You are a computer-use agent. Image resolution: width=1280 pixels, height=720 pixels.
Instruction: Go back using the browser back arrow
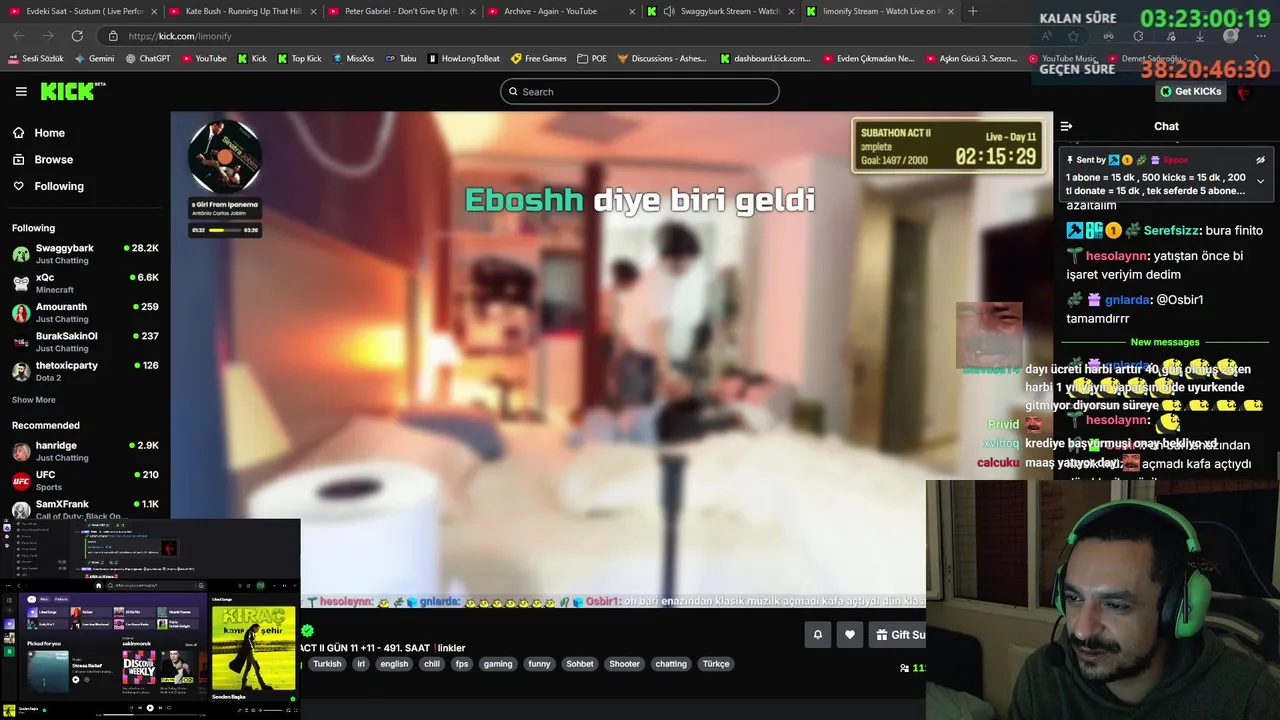(x=19, y=36)
